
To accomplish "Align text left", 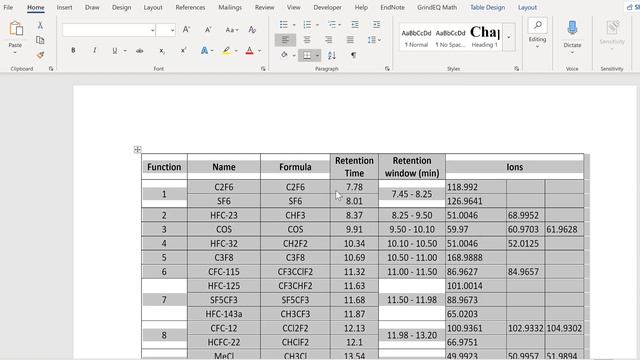I will pos(285,40).
